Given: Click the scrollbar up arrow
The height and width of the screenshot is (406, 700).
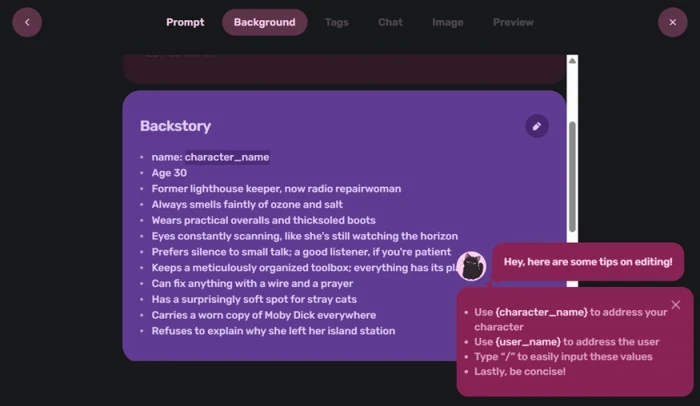Looking at the screenshot, I should 572,61.
